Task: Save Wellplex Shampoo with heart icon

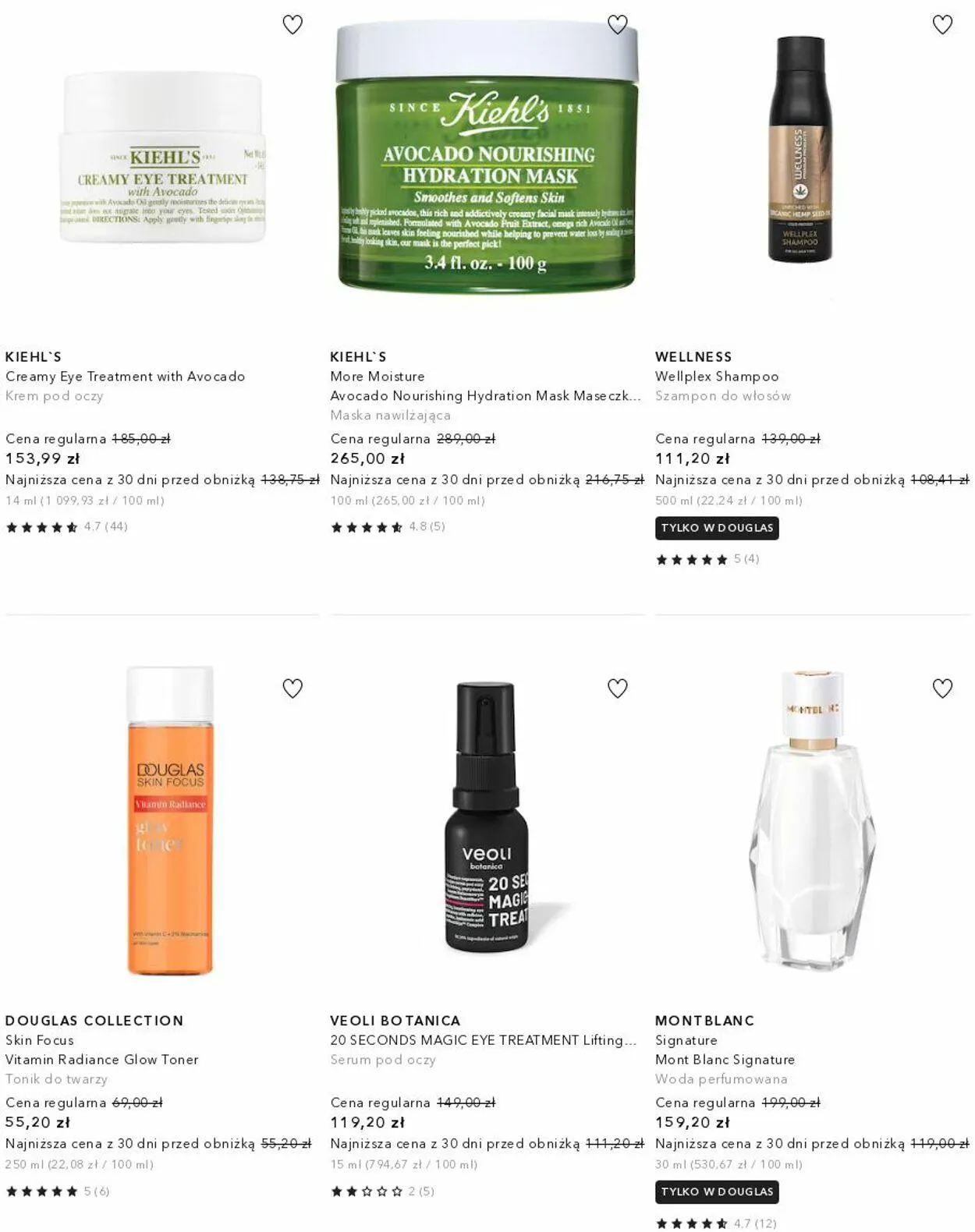Action: (942, 25)
